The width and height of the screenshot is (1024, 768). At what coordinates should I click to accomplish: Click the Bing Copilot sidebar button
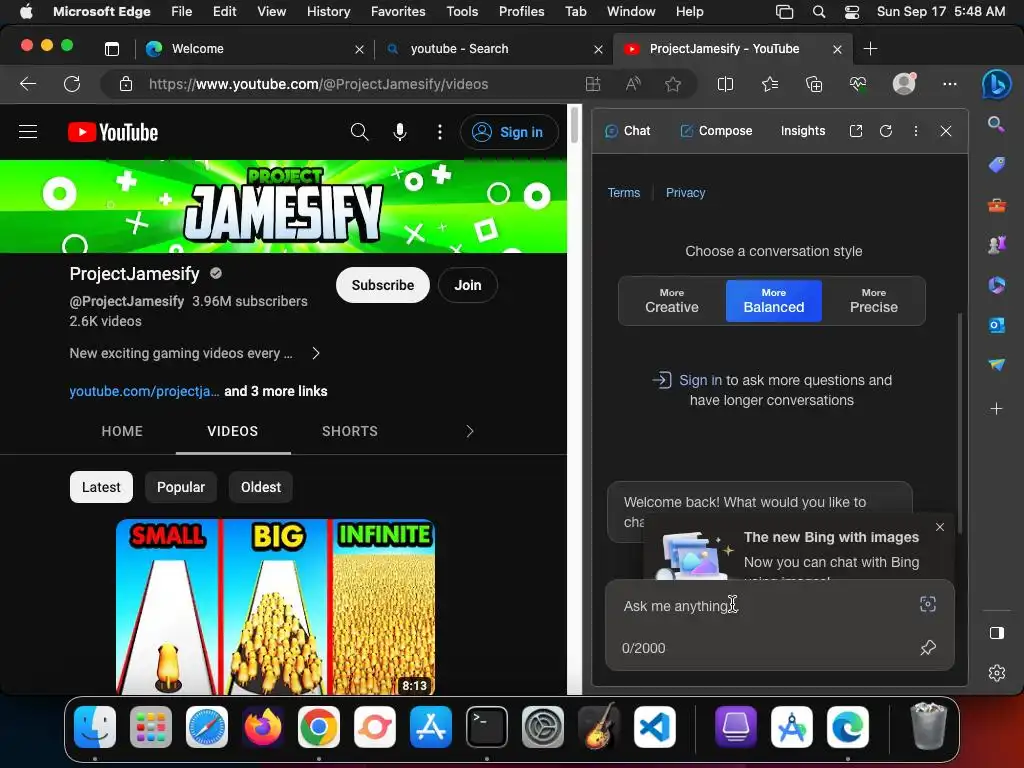[997, 84]
